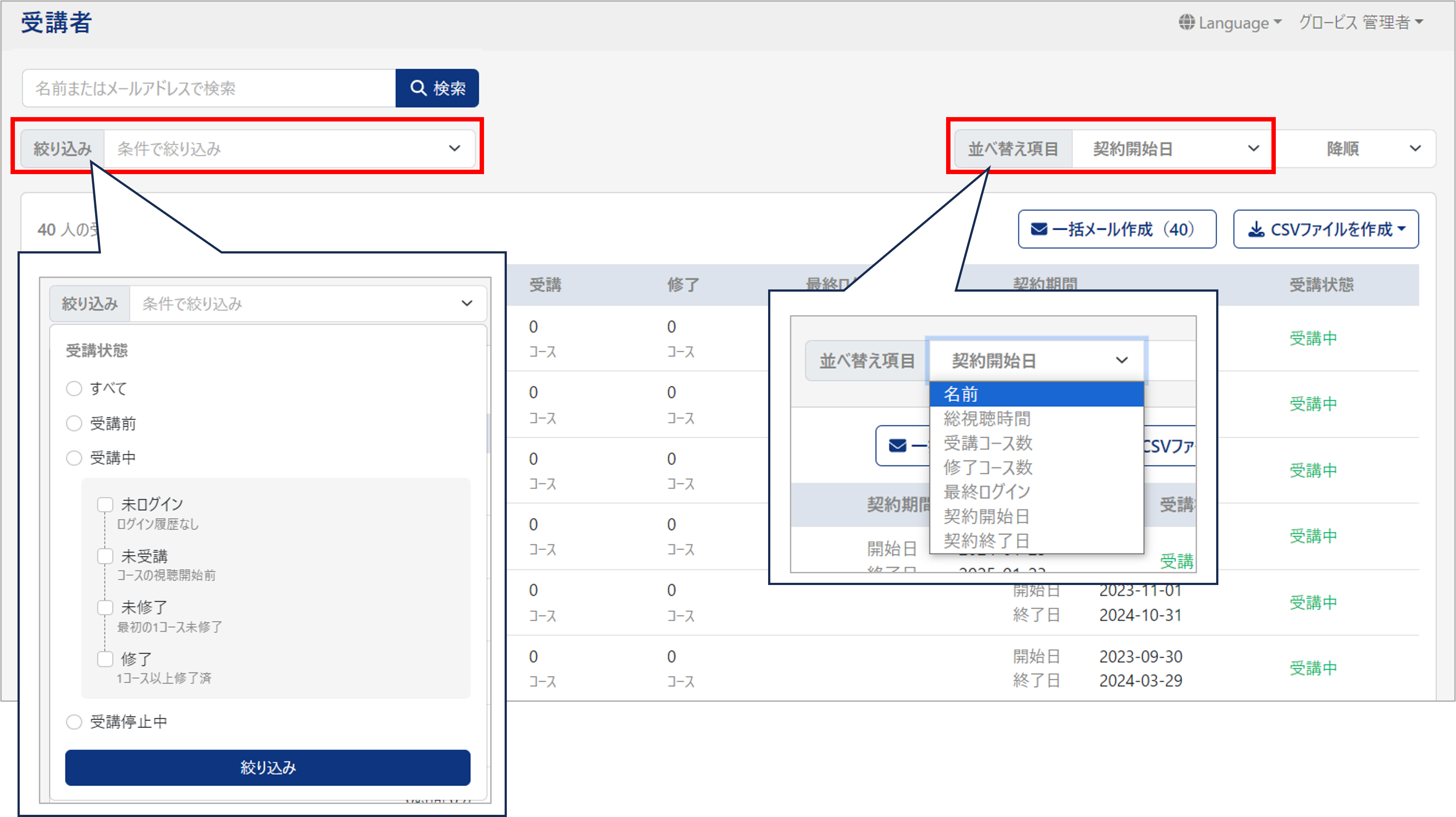Open the 並べ替え項目 契約開始日 dropdown

(x=1173, y=149)
